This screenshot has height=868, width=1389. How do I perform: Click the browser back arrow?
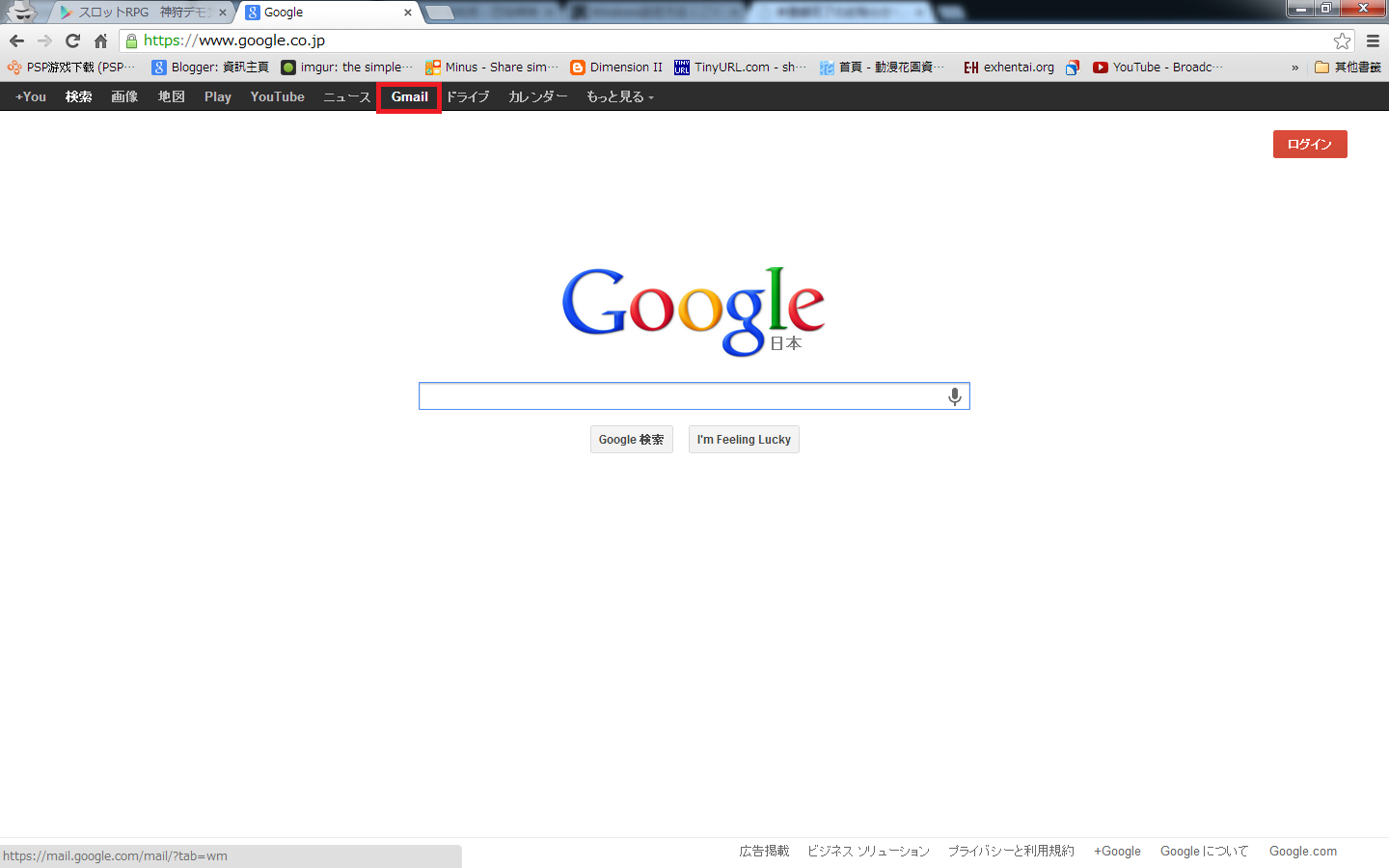(x=16, y=41)
